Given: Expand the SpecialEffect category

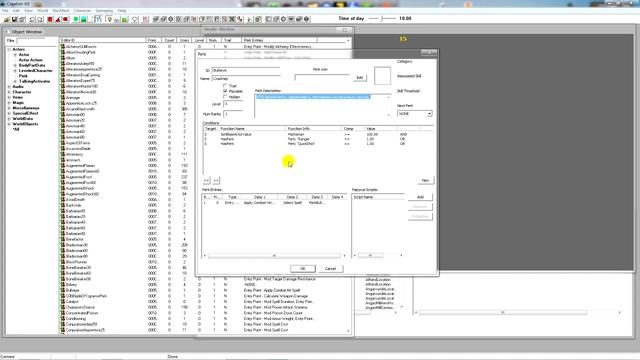Looking at the screenshot, I should tap(9, 113).
